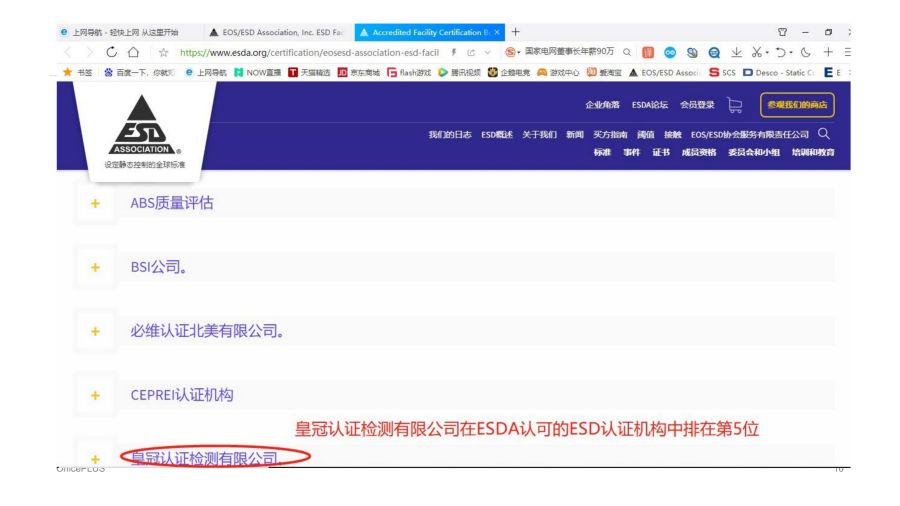This screenshot has width=900, height=506.
Task: Open the 会员登录 link
Action: click(x=697, y=104)
